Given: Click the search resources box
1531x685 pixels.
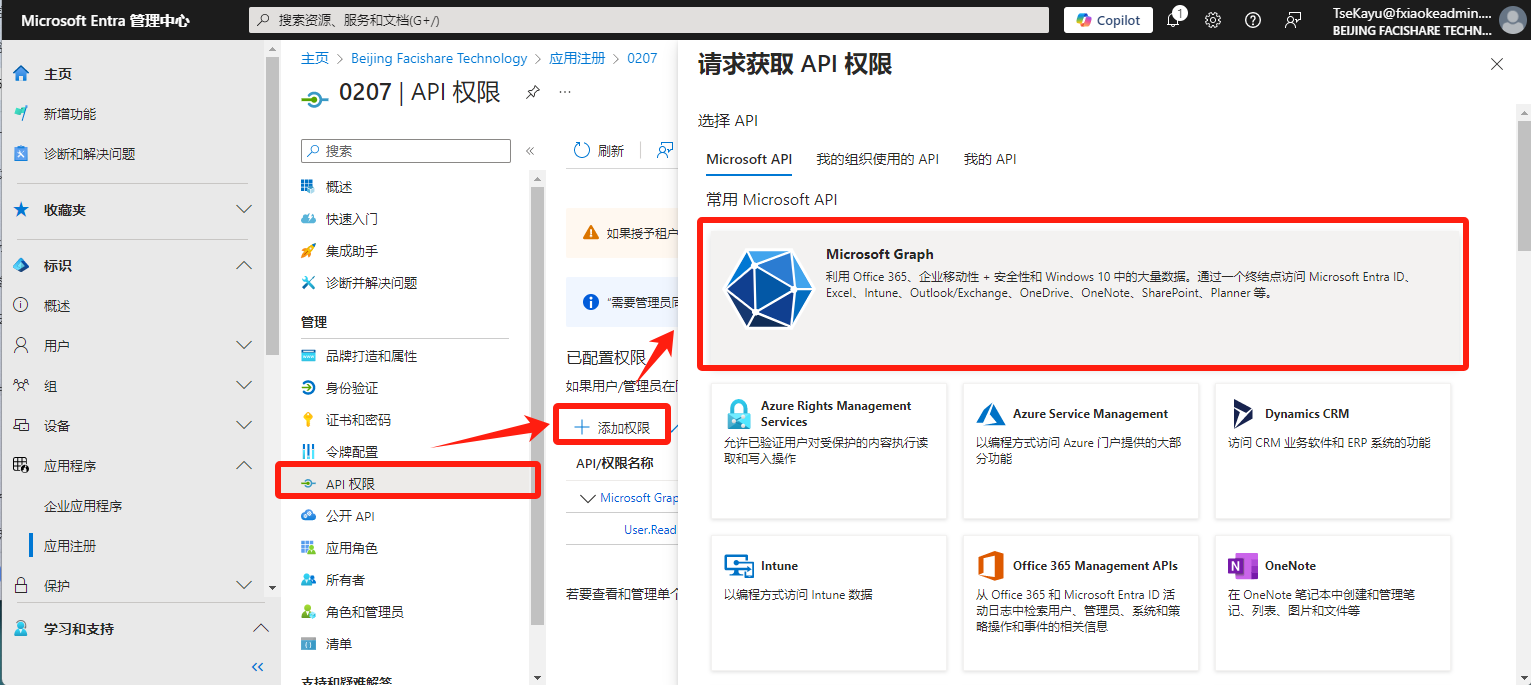Looking at the screenshot, I should tap(648, 20).
